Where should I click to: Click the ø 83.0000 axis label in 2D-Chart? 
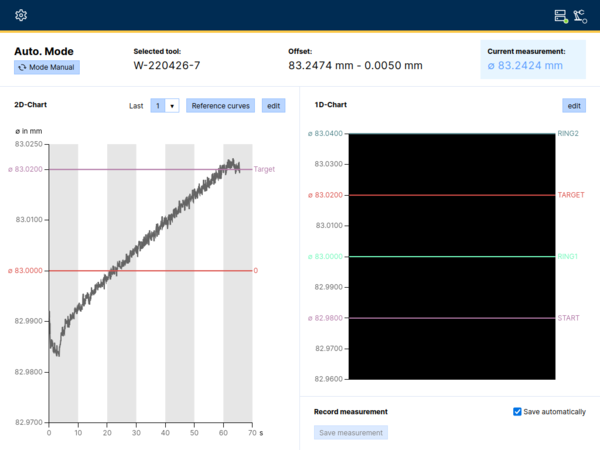point(25,271)
